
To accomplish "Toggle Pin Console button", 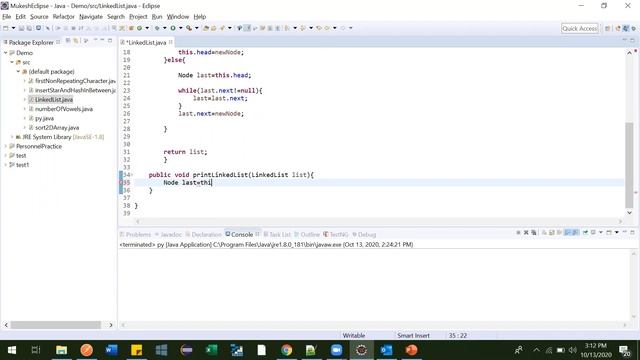I will 585,233.
